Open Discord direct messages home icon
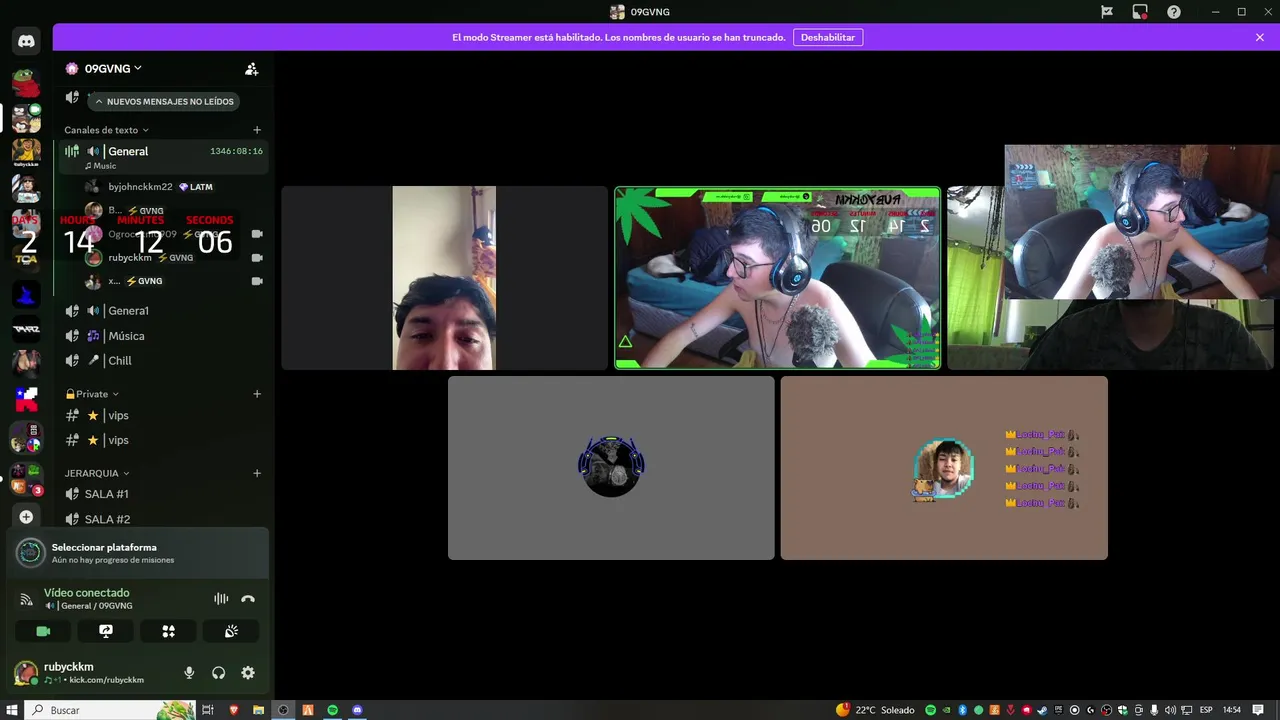The image size is (1280, 720). (26, 41)
